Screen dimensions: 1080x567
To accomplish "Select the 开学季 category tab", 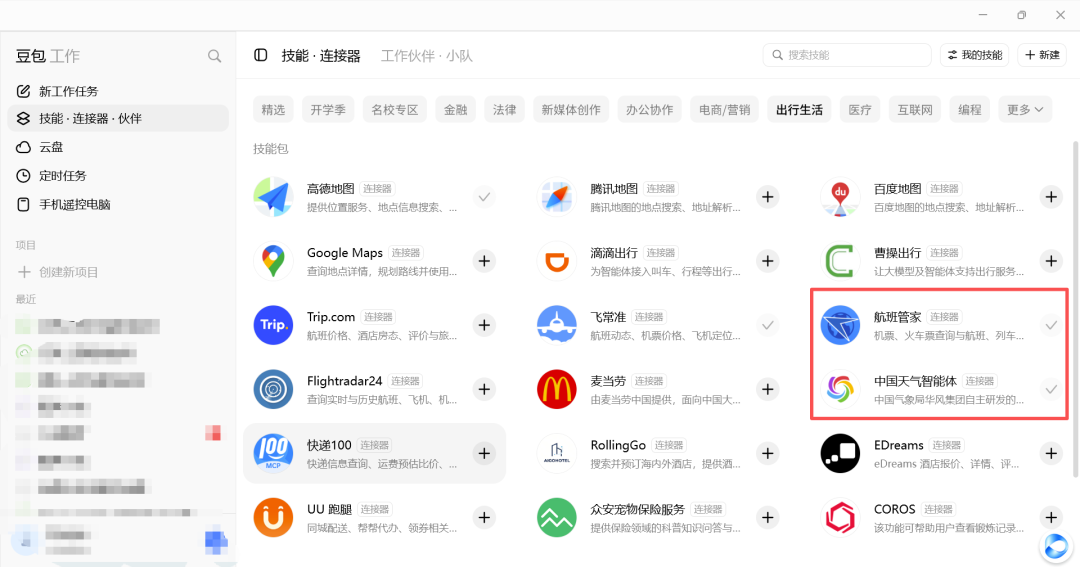I will point(328,110).
